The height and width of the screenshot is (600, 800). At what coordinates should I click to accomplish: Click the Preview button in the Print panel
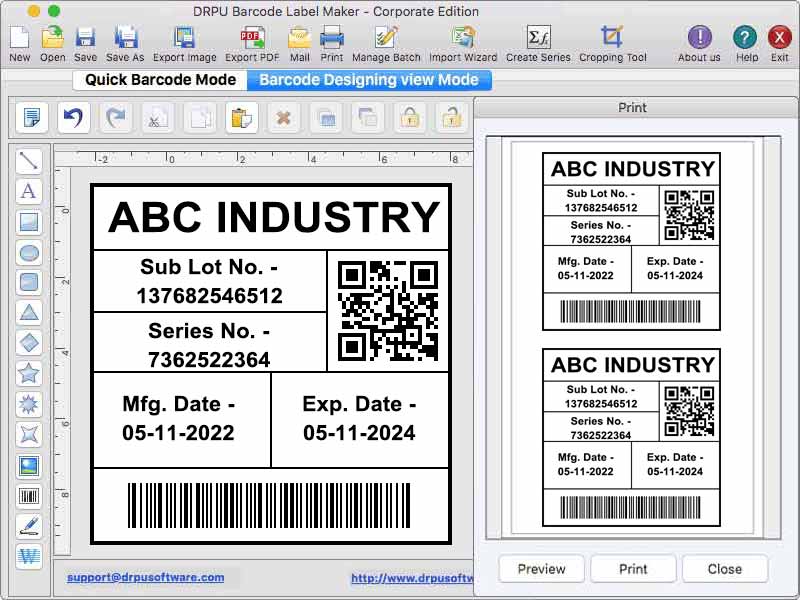[541, 568]
